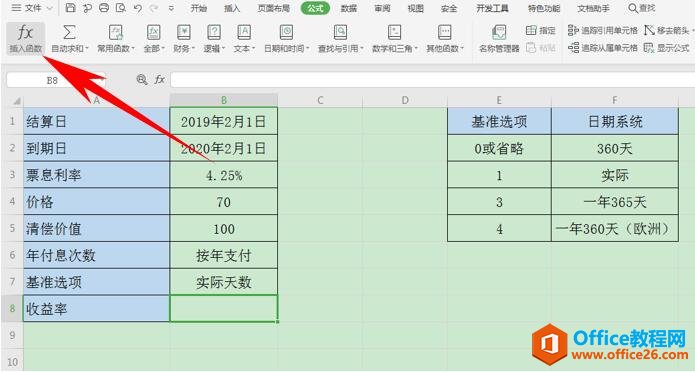The image size is (695, 372).
Task: Click the fx icon beside the formula bar
Action: click(160, 80)
